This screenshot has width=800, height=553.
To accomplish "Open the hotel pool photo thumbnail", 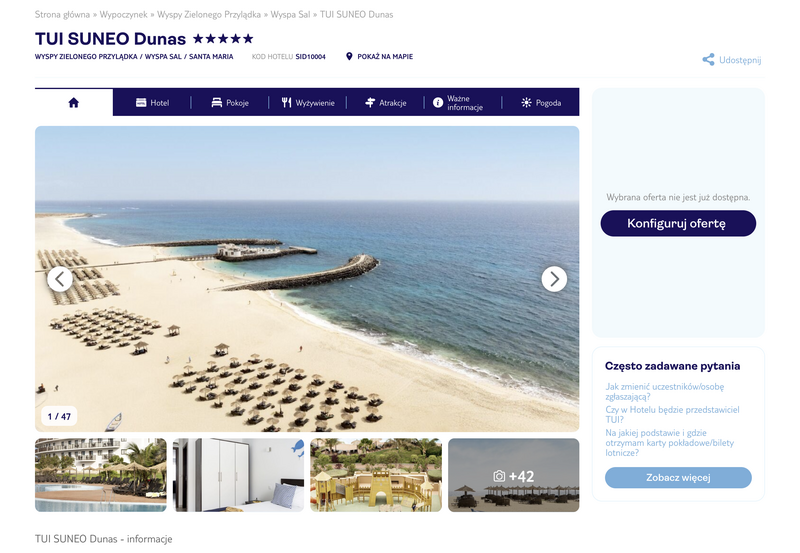I will [x=101, y=475].
